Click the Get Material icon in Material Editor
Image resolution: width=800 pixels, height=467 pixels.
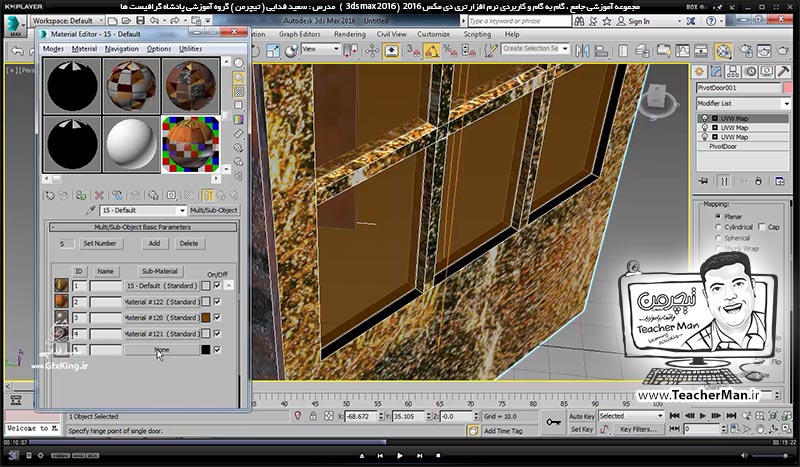(x=49, y=195)
